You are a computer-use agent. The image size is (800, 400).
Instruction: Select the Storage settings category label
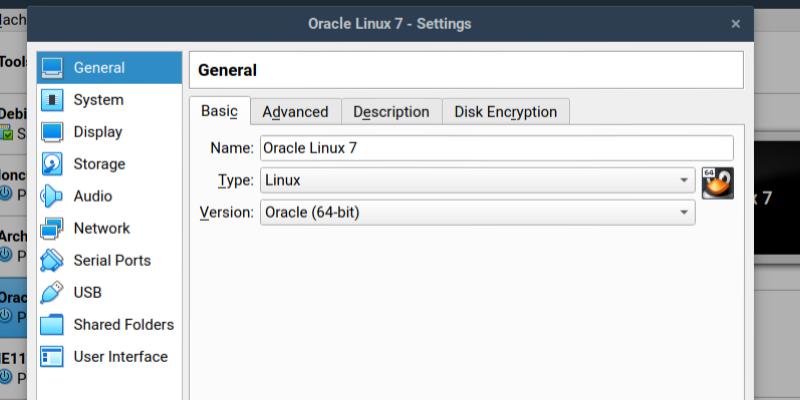pos(99,164)
